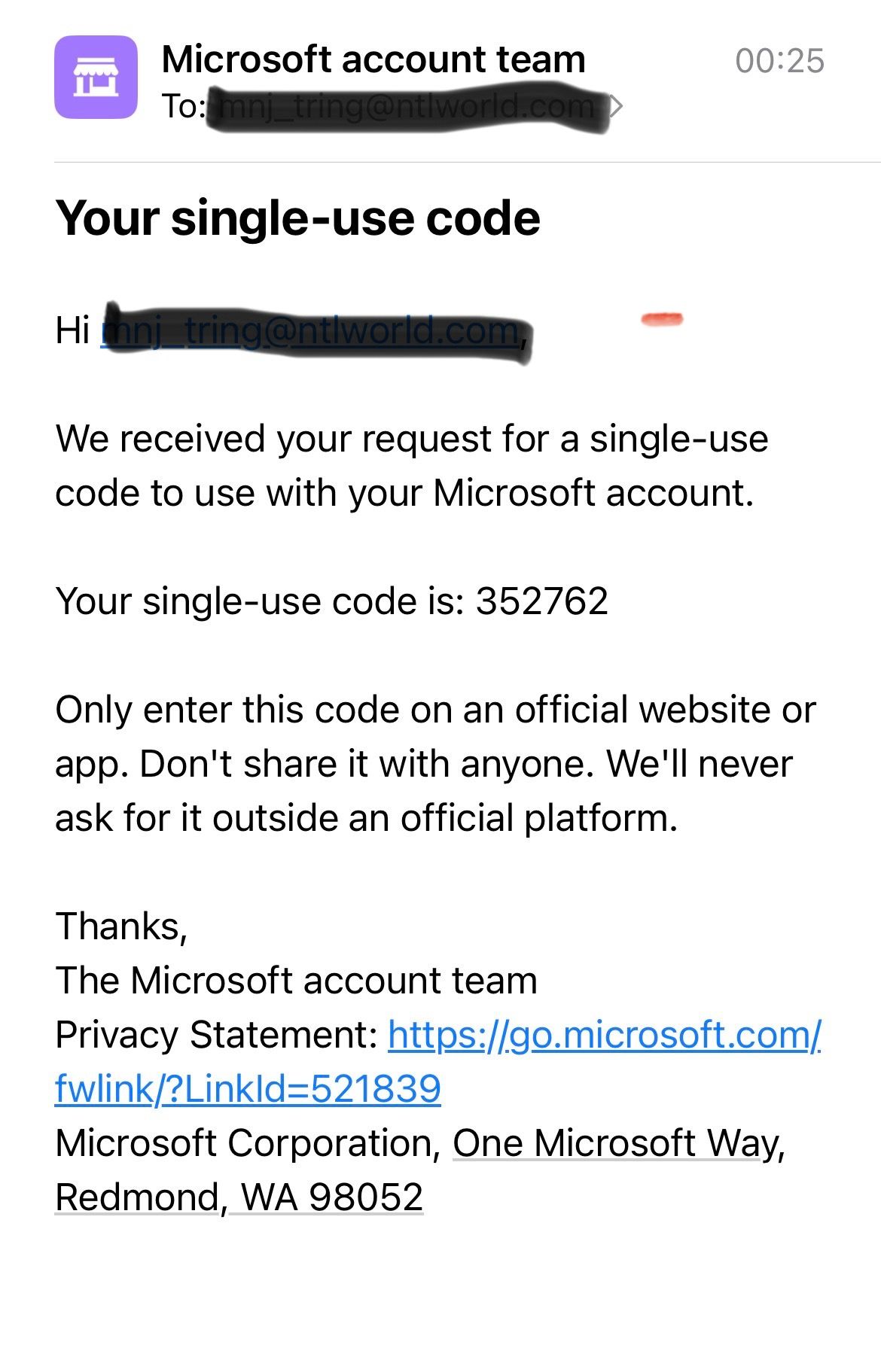Screen dimensions: 881x1372
Task: Tap the "To:" label in header
Action: click(182, 106)
